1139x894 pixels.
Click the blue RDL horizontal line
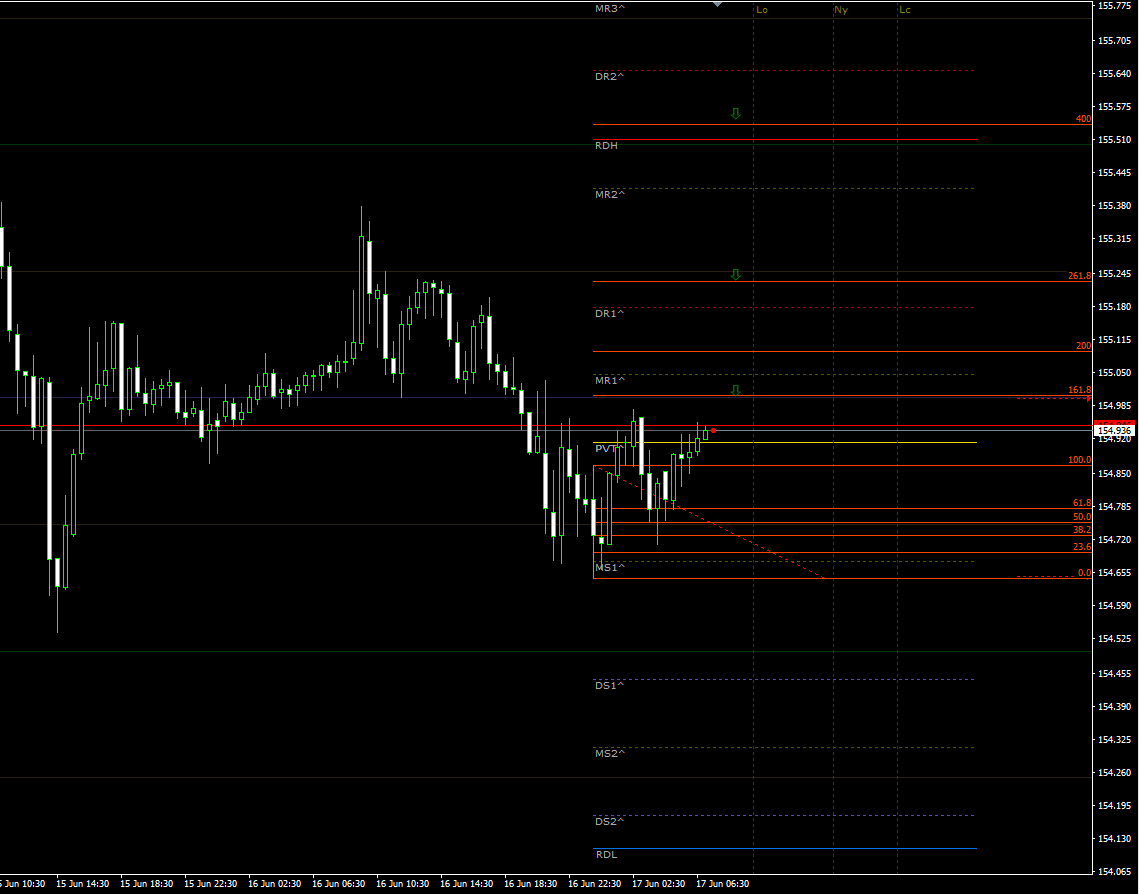(x=785, y=848)
